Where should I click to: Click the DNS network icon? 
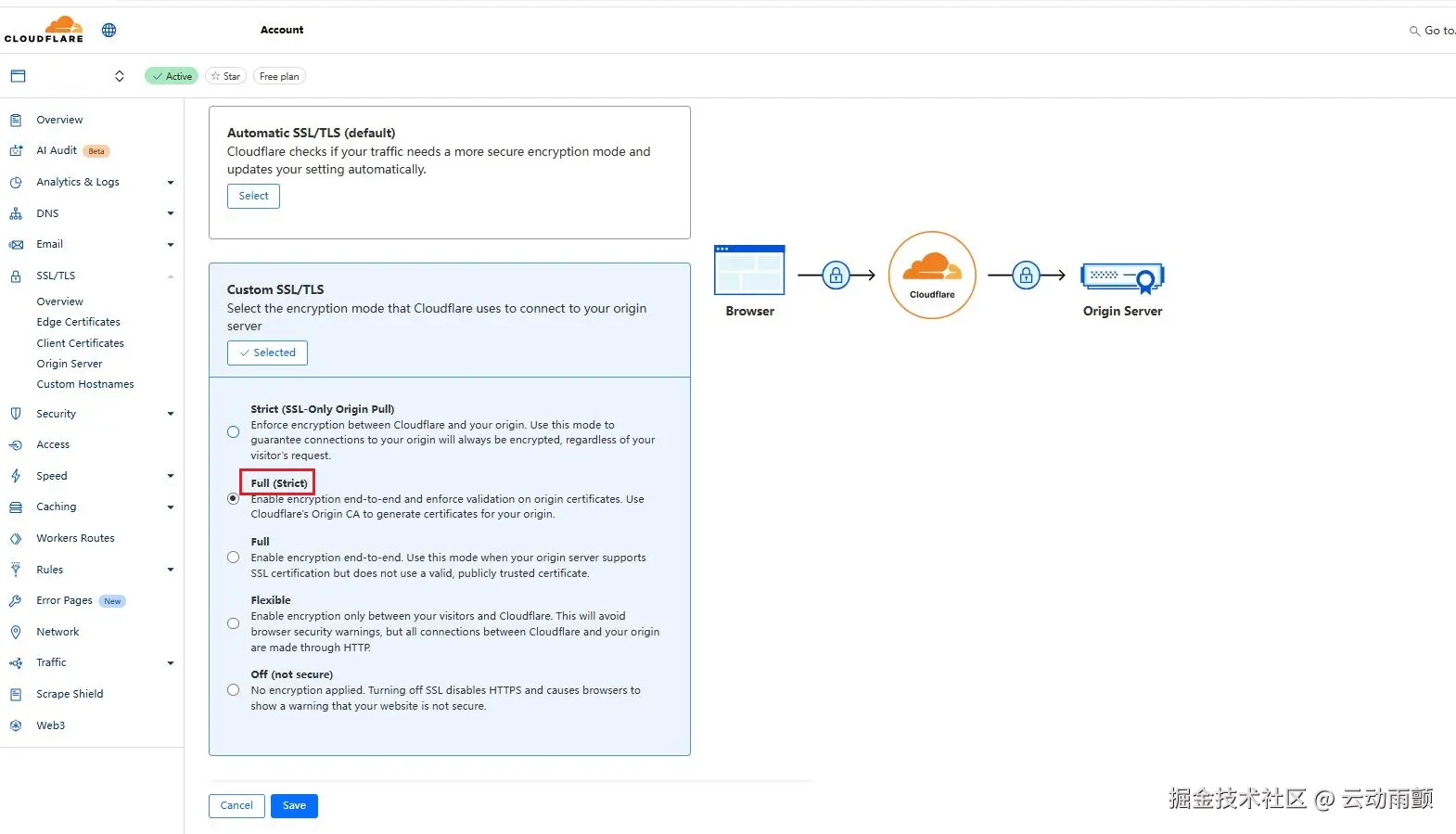pyautogui.click(x=16, y=213)
